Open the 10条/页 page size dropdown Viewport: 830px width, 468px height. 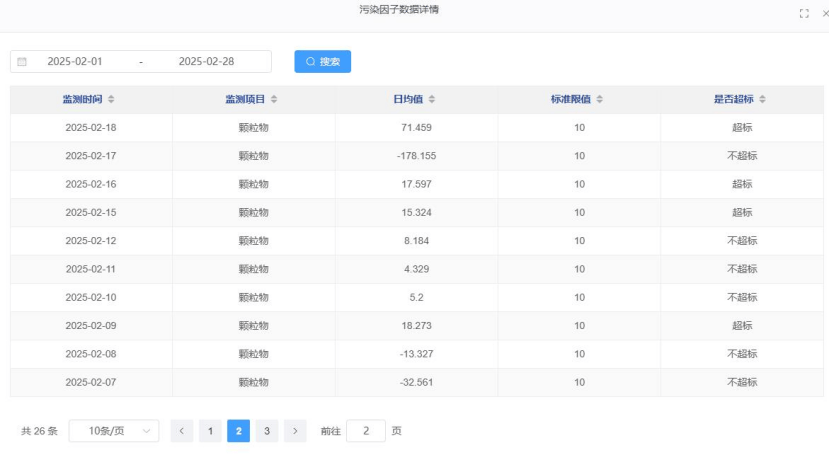coord(114,431)
